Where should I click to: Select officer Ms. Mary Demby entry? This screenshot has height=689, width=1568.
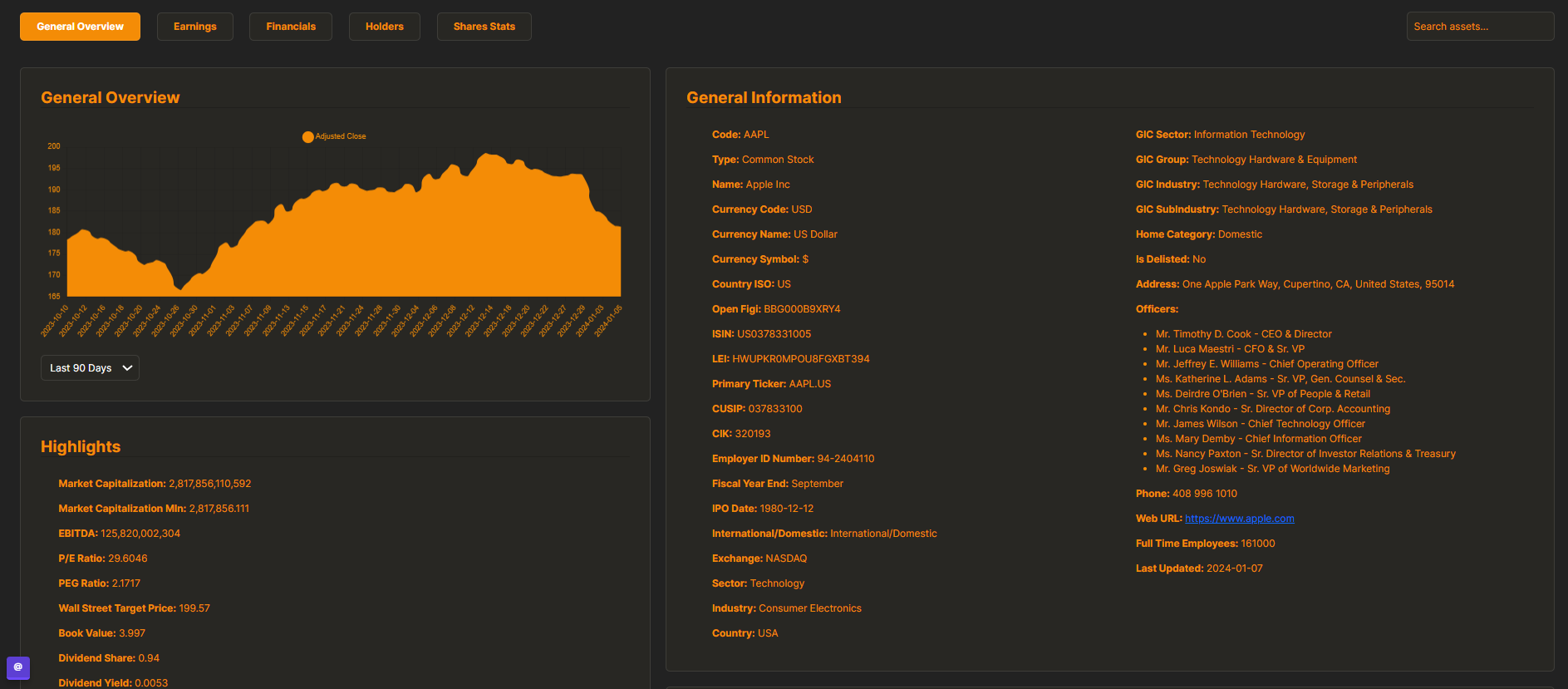pos(1259,439)
